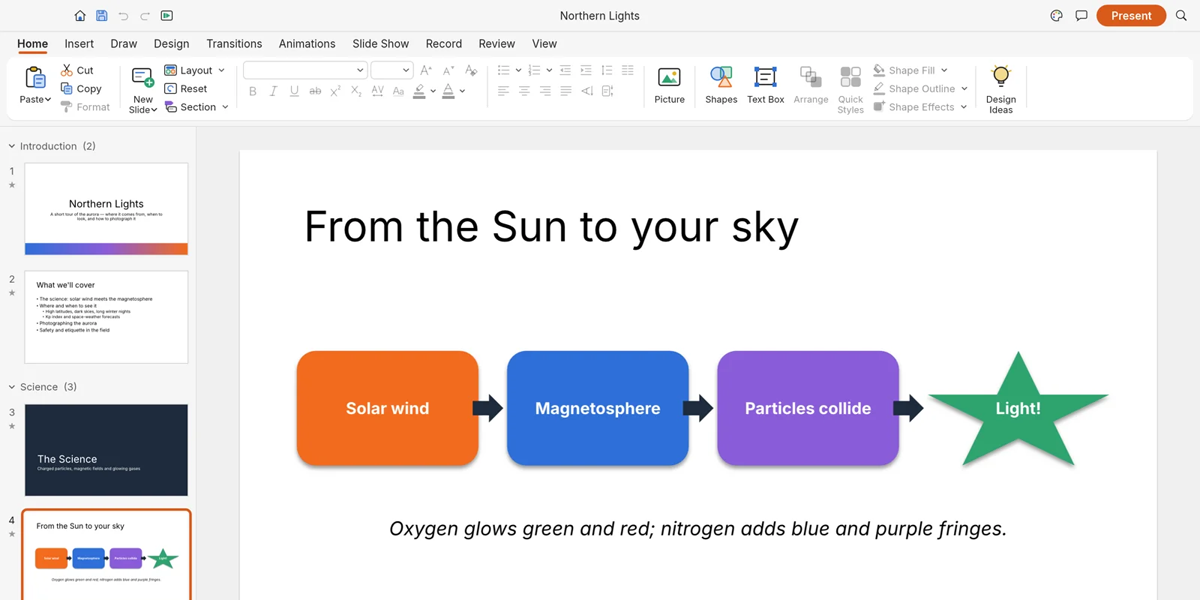Click the Present button
Image resolution: width=1200 pixels, height=600 pixels.
(1131, 16)
